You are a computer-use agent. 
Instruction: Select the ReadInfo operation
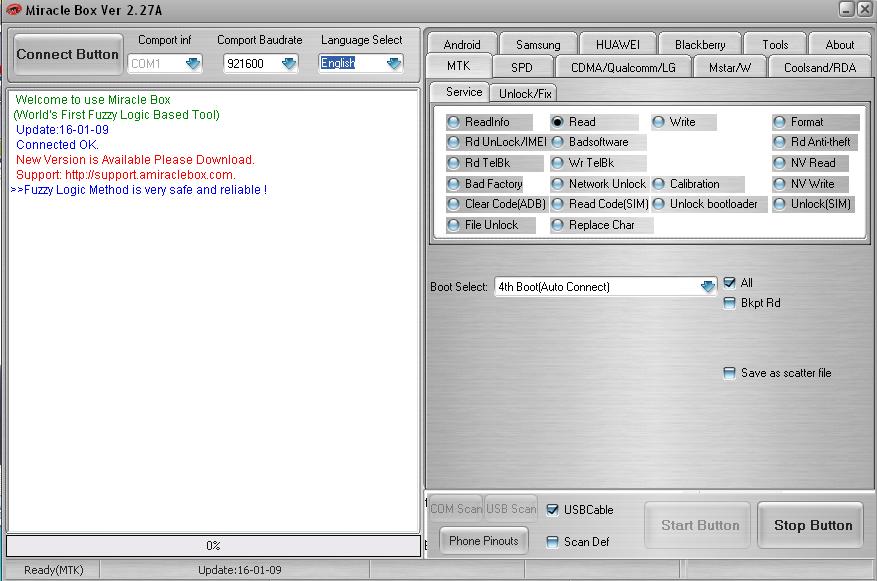[454, 121]
